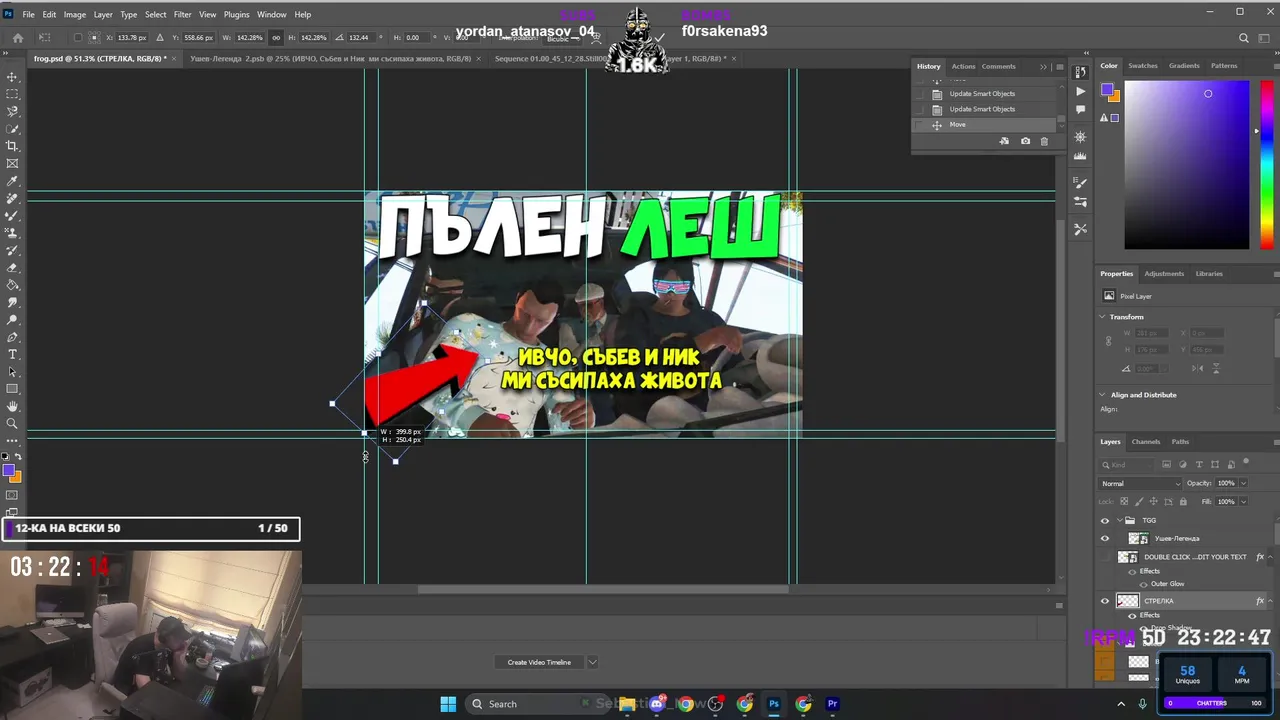Screen dimensions: 1280x720
Task: Open the blend mode Normal dropdown
Action: 1141,483
